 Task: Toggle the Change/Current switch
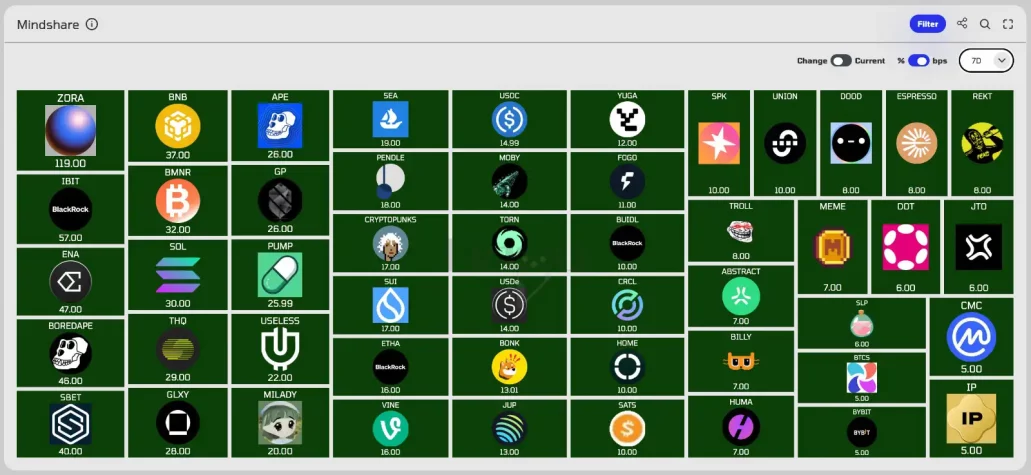point(840,61)
